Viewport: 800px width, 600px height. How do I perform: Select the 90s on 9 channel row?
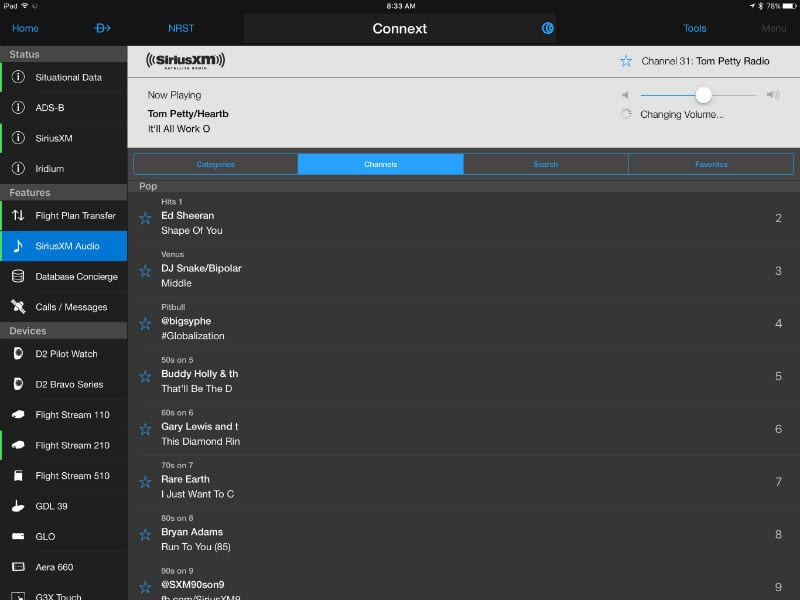click(x=463, y=581)
